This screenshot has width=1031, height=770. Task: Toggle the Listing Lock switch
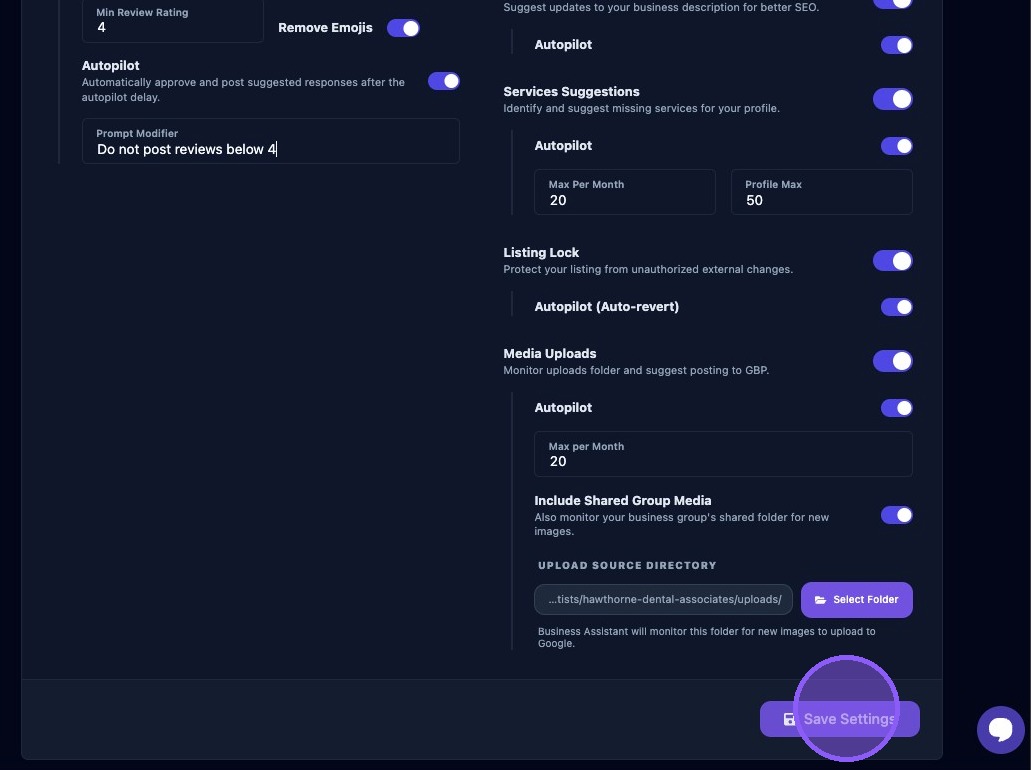tap(892, 260)
